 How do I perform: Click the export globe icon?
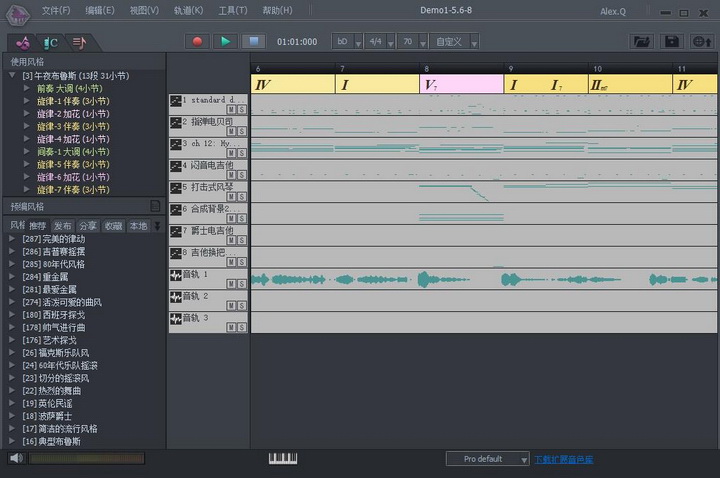[701, 41]
